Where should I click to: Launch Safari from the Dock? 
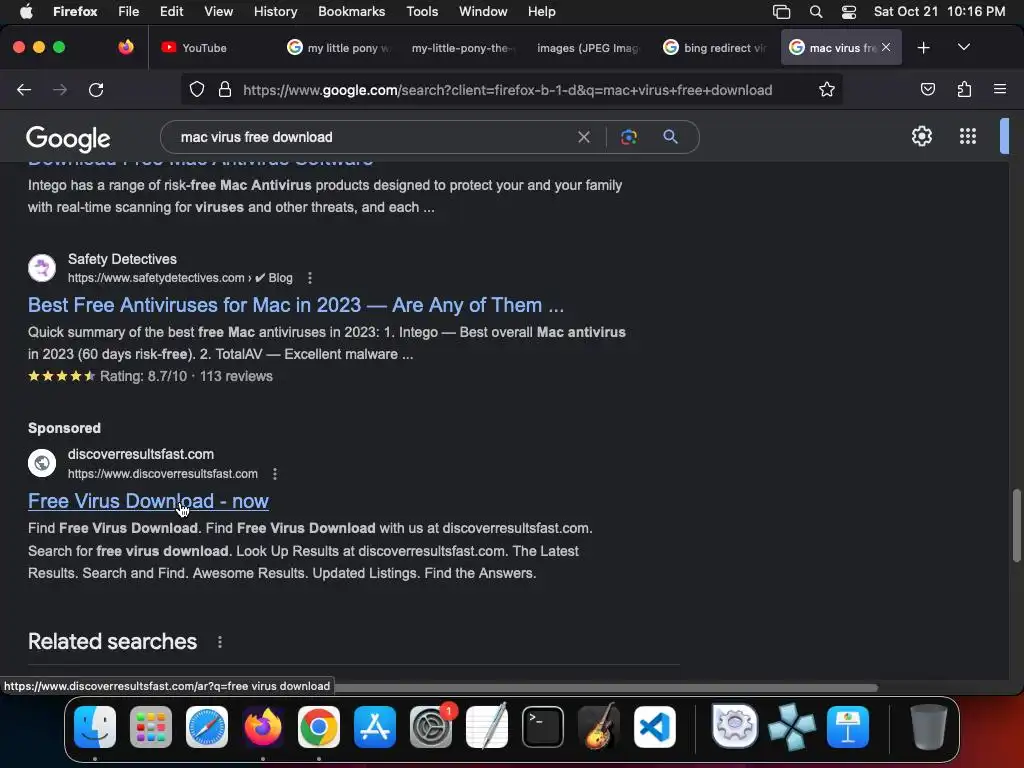tap(207, 727)
